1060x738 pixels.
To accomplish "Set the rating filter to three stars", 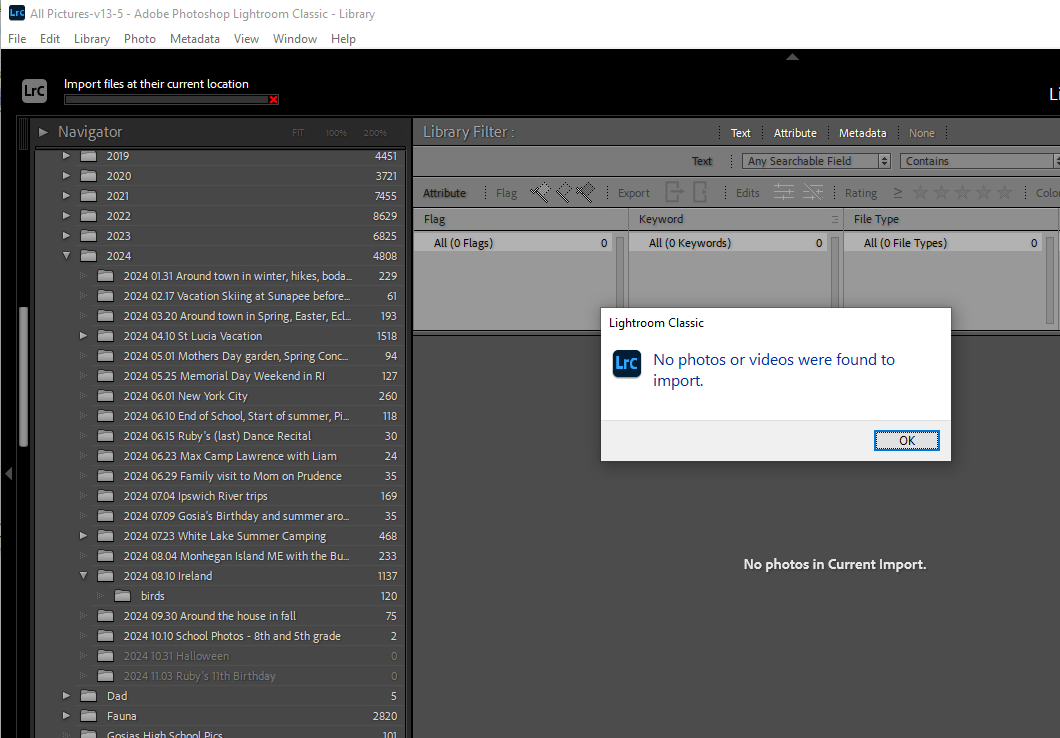I will (x=962, y=192).
